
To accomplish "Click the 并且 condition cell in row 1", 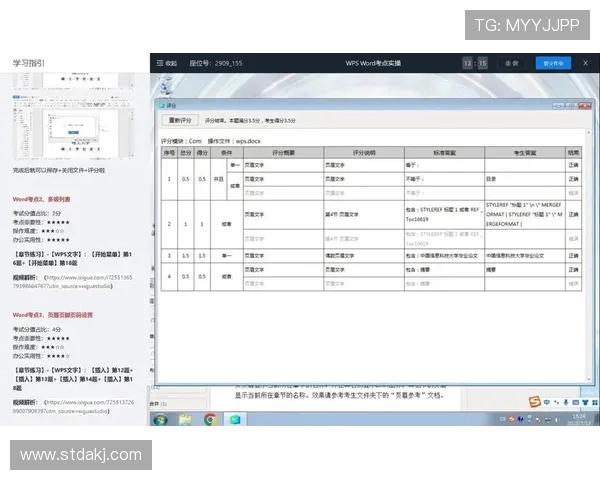I will pos(218,179).
